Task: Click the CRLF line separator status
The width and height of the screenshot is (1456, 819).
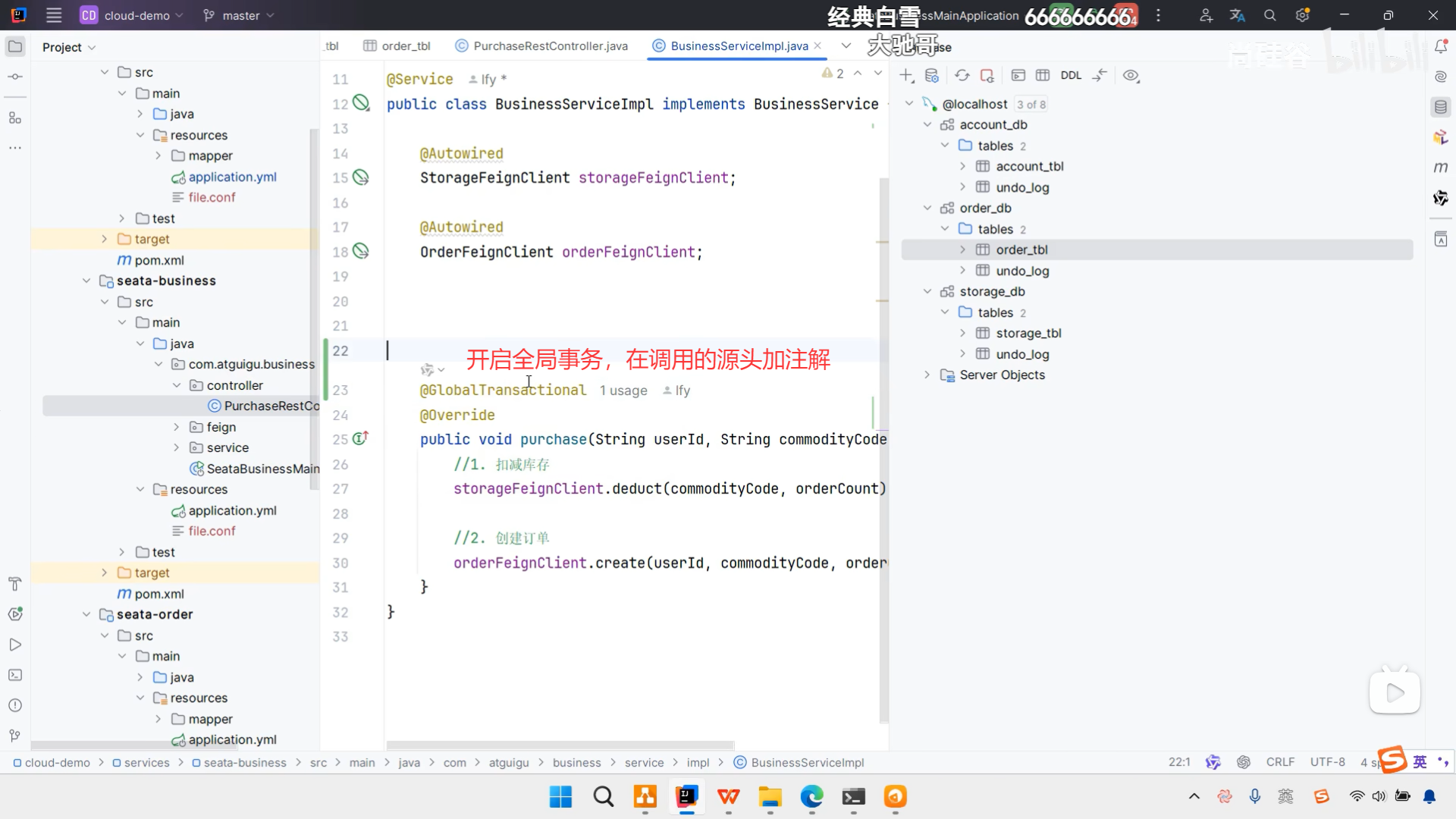Action: coord(1280,762)
